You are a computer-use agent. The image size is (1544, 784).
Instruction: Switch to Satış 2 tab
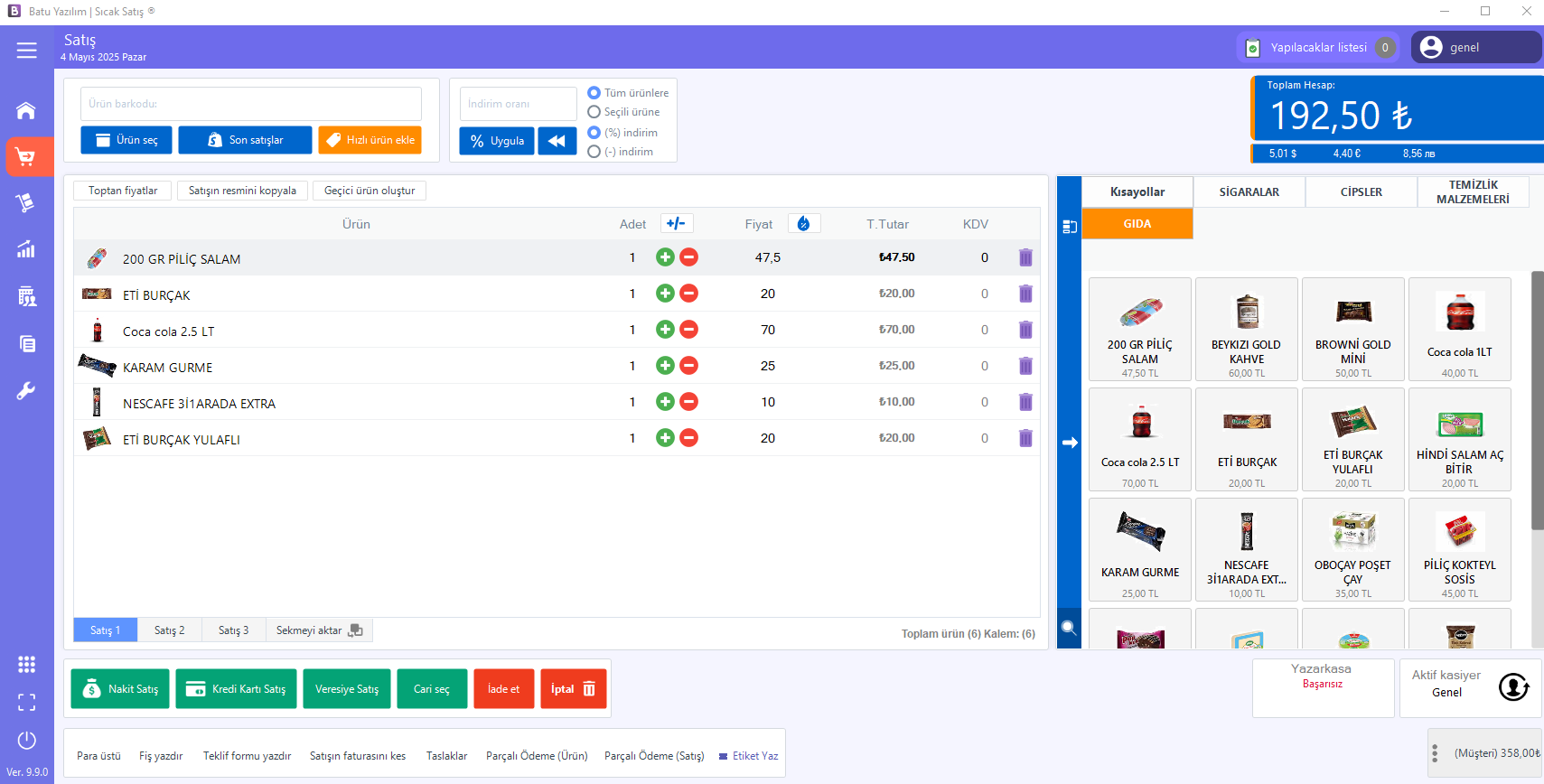coord(169,630)
